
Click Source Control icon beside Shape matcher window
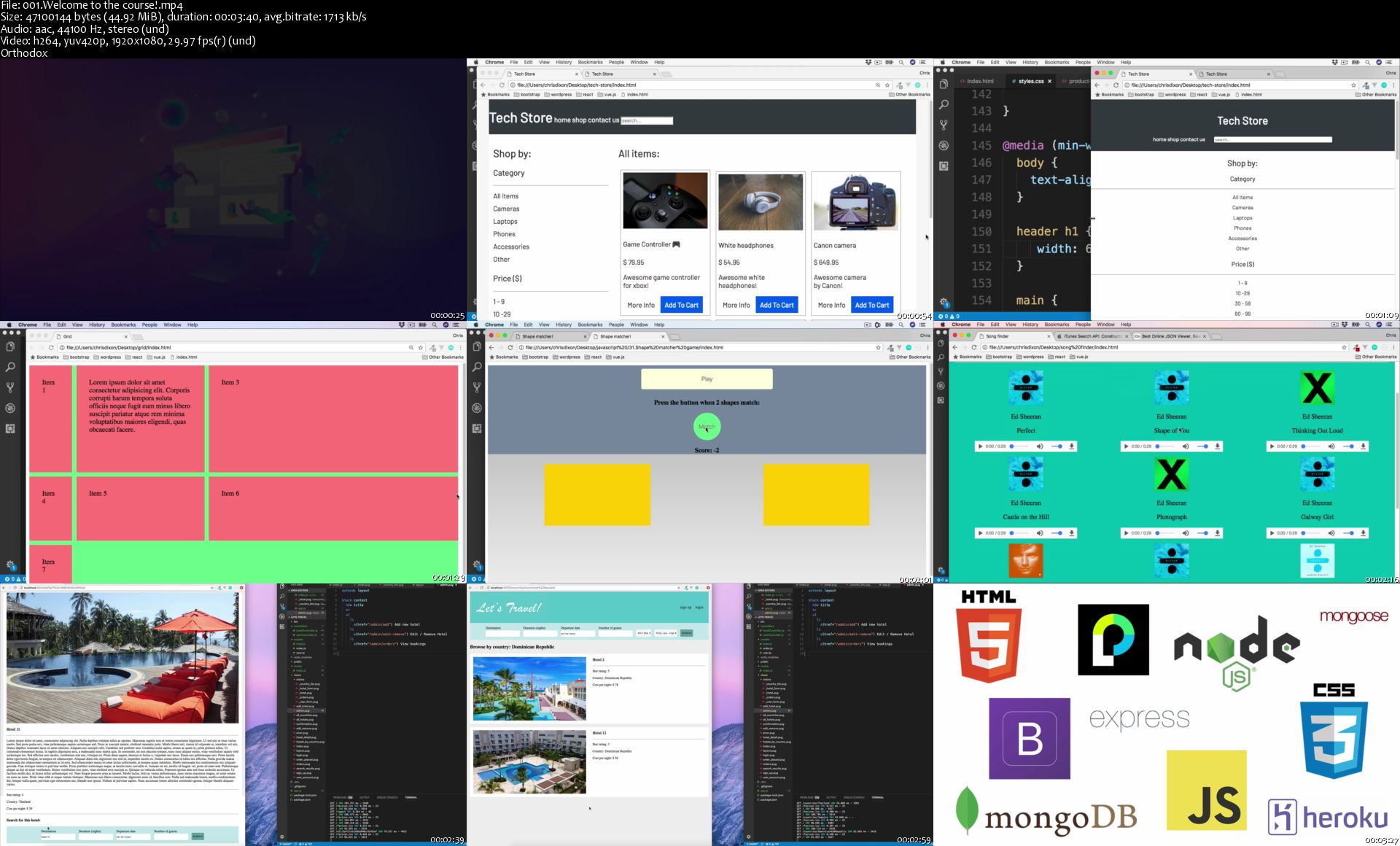[x=477, y=387]
